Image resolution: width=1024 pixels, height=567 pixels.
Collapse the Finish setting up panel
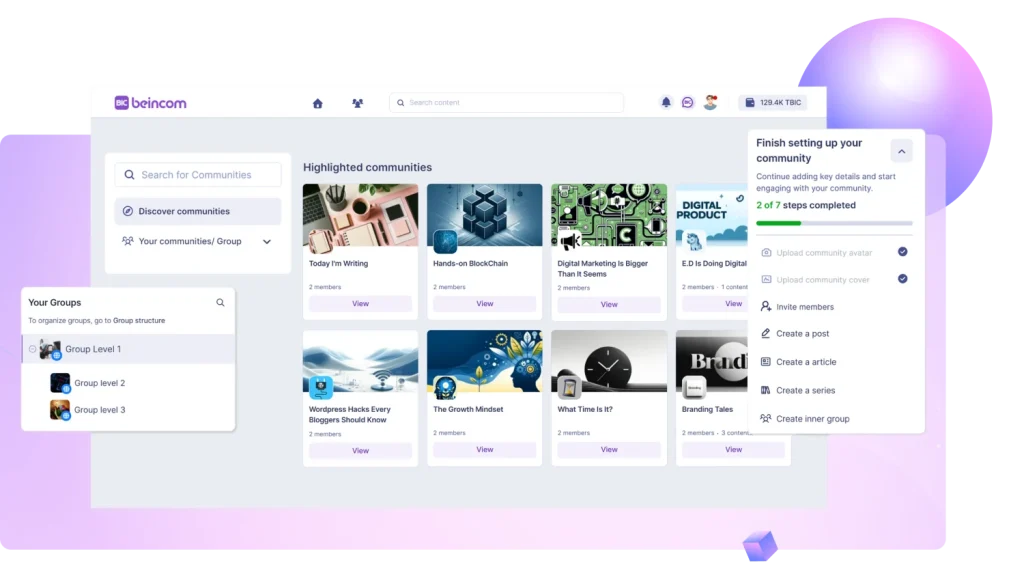(901, 152)
